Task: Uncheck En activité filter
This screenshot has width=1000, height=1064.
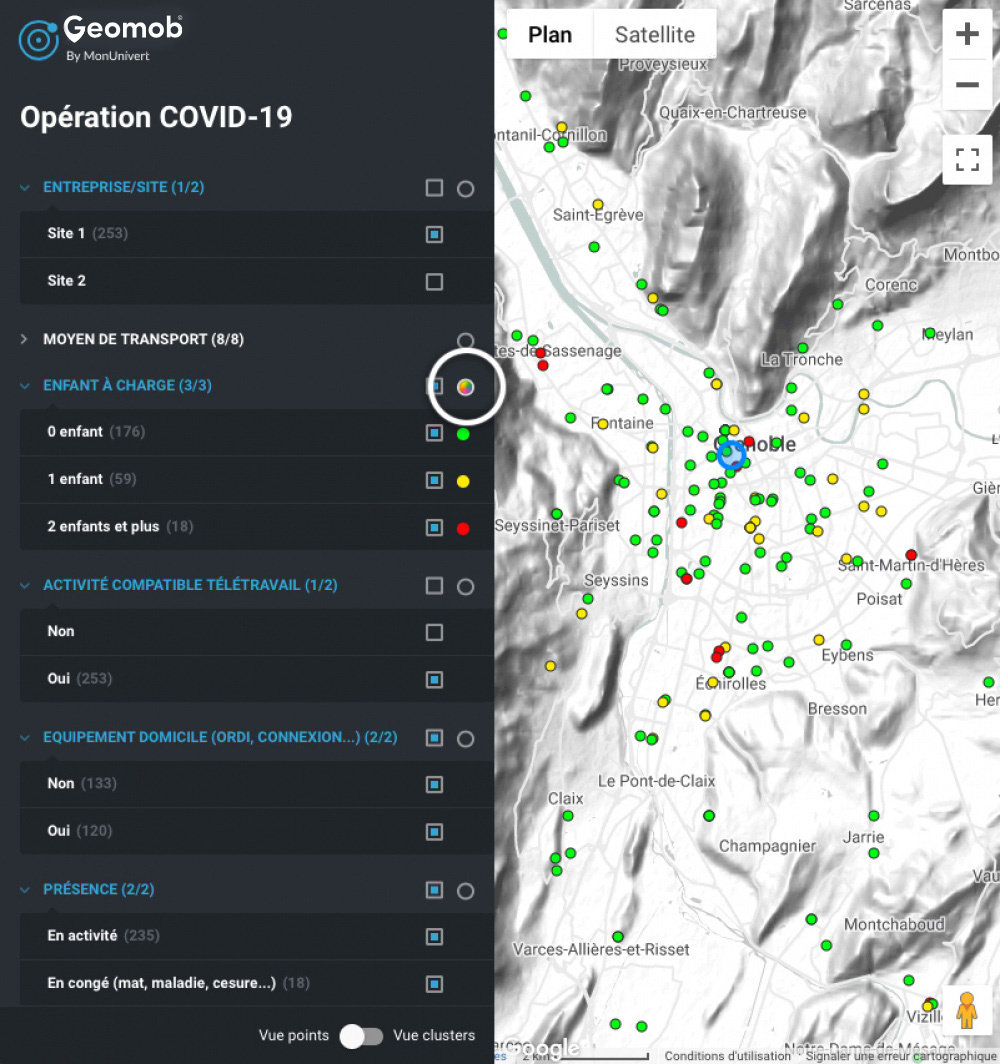Action: tap(434, 936)
